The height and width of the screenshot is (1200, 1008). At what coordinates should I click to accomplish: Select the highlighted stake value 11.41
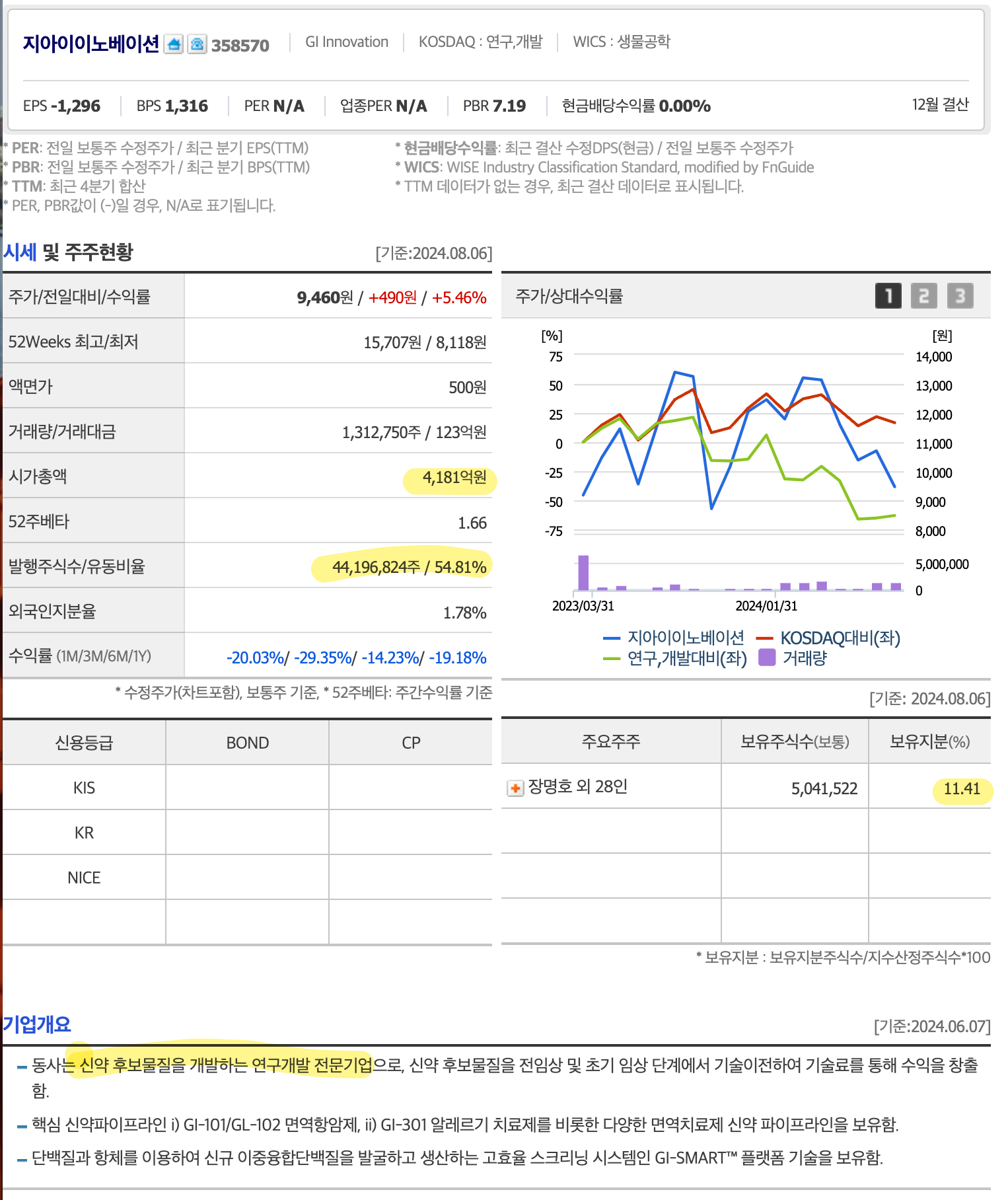pos(962,788)
